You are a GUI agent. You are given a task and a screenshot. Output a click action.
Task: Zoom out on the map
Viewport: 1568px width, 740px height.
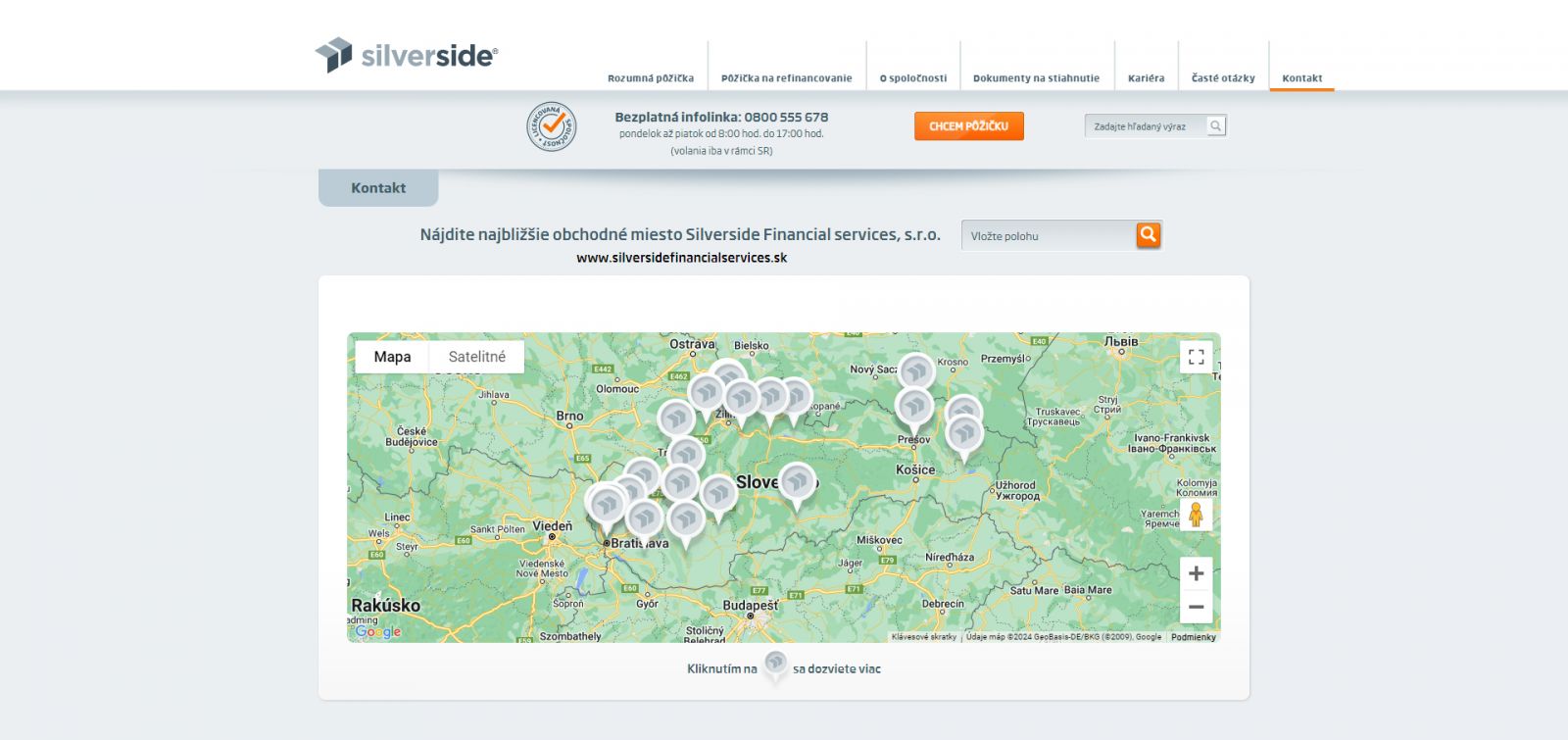tap(1196, 608)
